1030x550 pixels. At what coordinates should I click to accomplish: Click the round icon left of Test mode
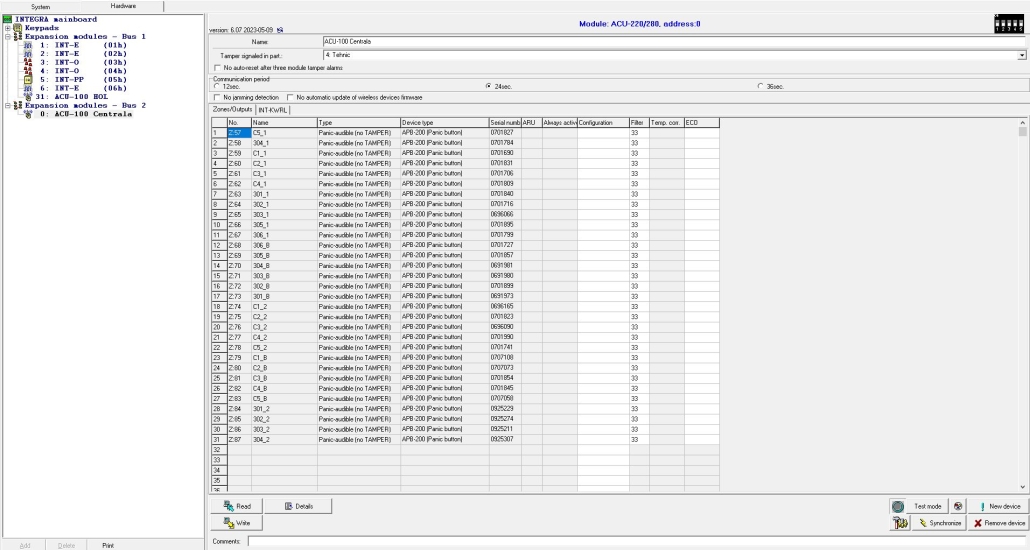897,507
